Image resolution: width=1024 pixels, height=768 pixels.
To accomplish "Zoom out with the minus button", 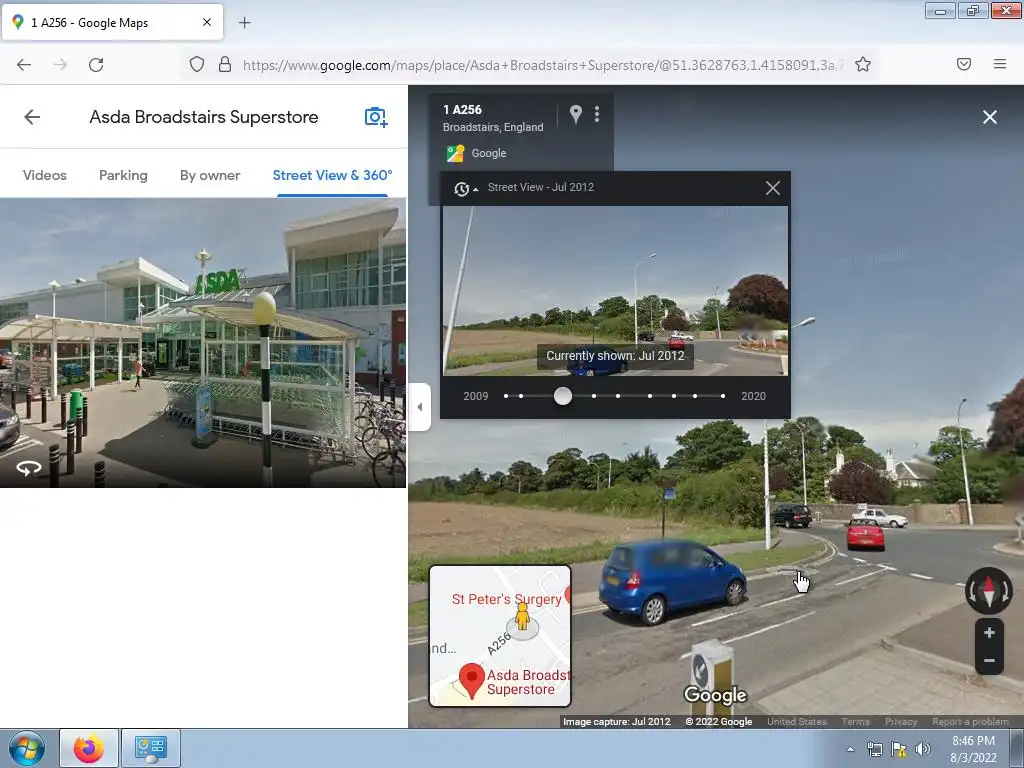I will [989, 660].
